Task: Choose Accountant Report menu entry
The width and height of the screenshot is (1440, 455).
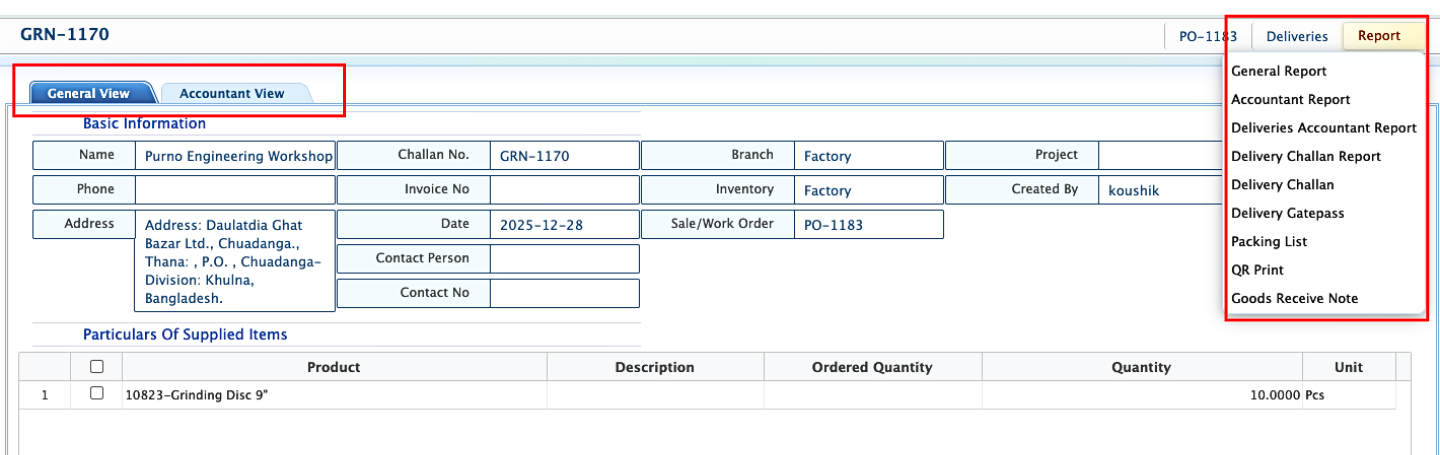Action: click(x=1290, y=99)
